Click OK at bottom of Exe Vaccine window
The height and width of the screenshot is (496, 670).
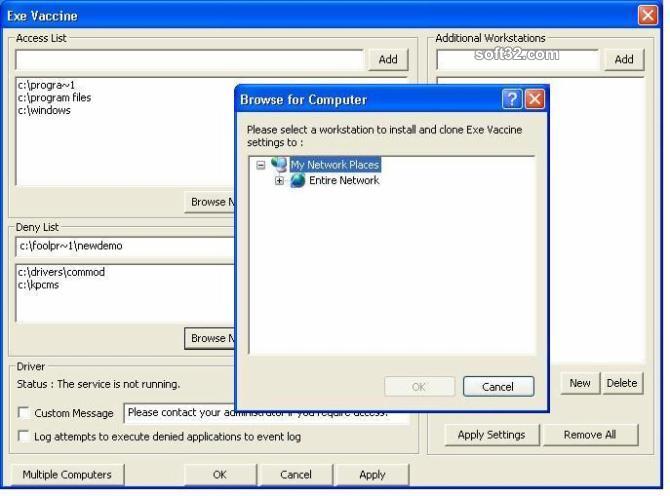tap(220, 475)
